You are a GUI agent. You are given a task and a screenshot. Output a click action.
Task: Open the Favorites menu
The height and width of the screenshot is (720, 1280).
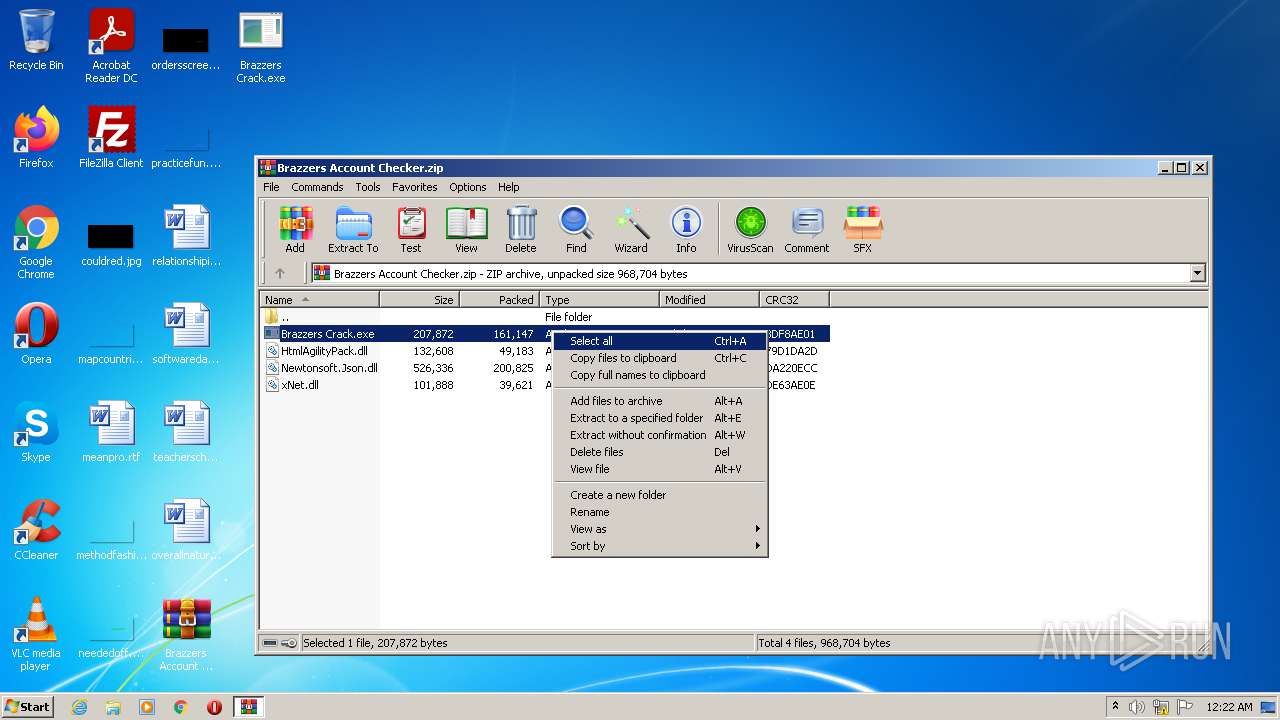(x=414, y=187)
